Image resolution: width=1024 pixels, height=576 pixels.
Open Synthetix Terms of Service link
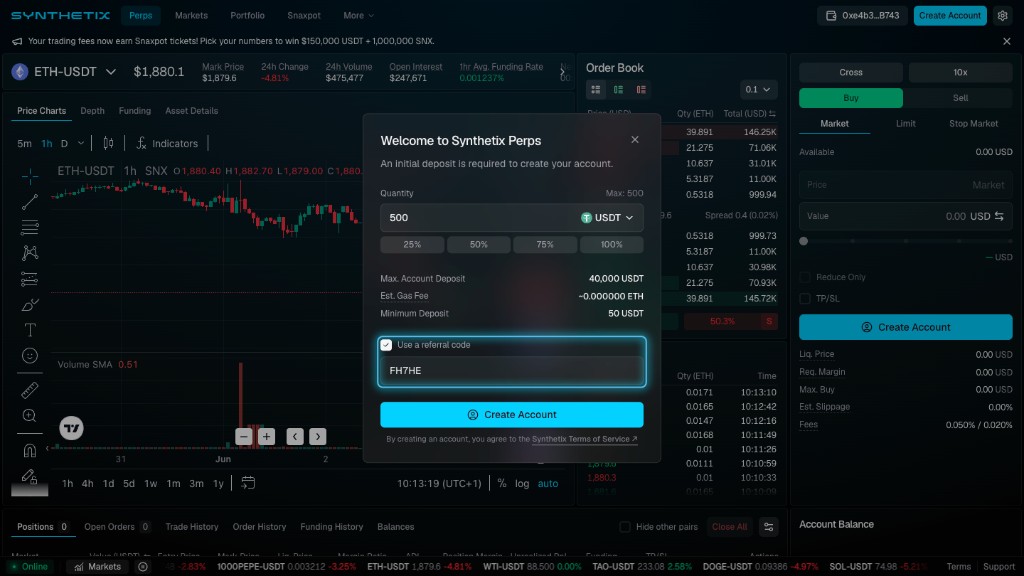[x=584, y=439]
